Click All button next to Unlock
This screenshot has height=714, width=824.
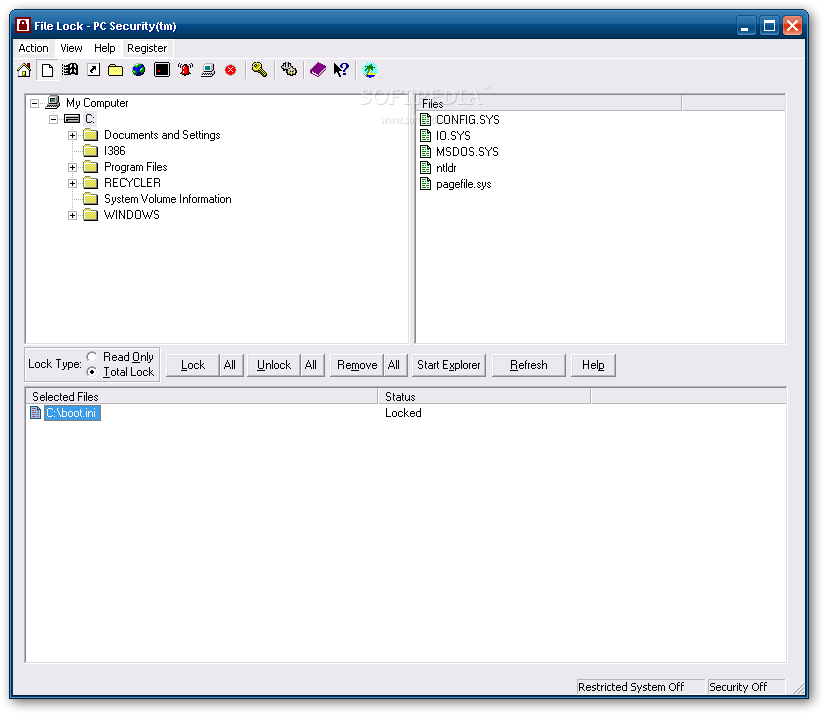click(311, 365)
